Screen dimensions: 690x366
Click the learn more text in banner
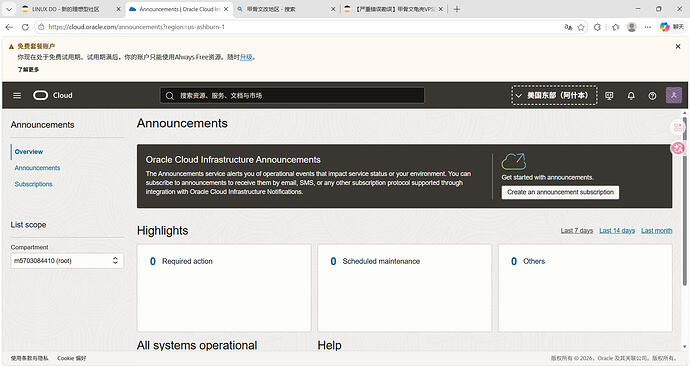pos(28,70)
